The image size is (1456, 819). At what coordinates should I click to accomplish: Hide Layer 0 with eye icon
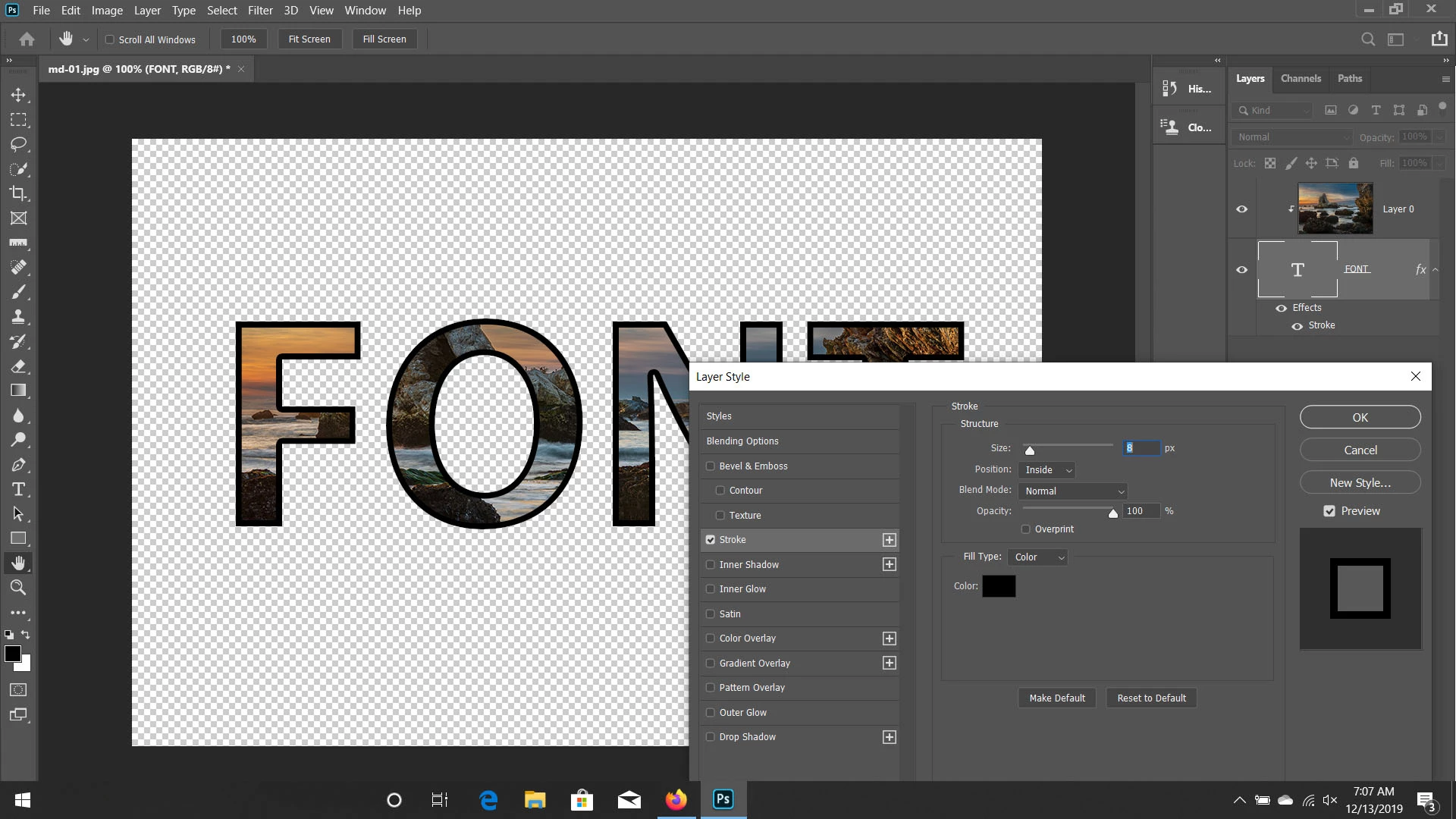[1241, 209]
